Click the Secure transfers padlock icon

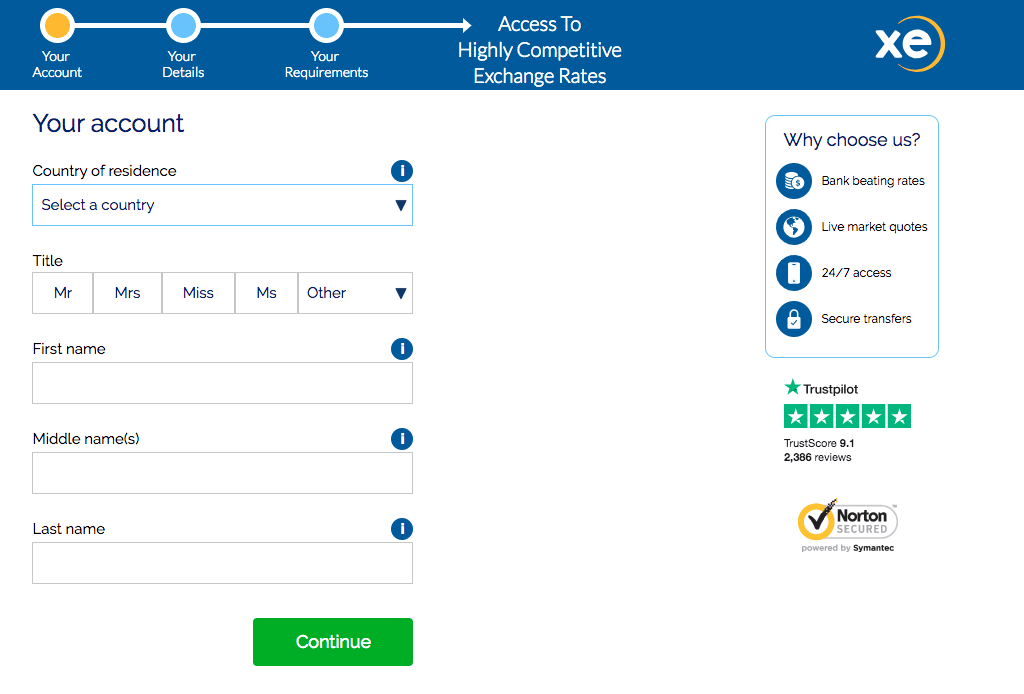click(793, 319)
